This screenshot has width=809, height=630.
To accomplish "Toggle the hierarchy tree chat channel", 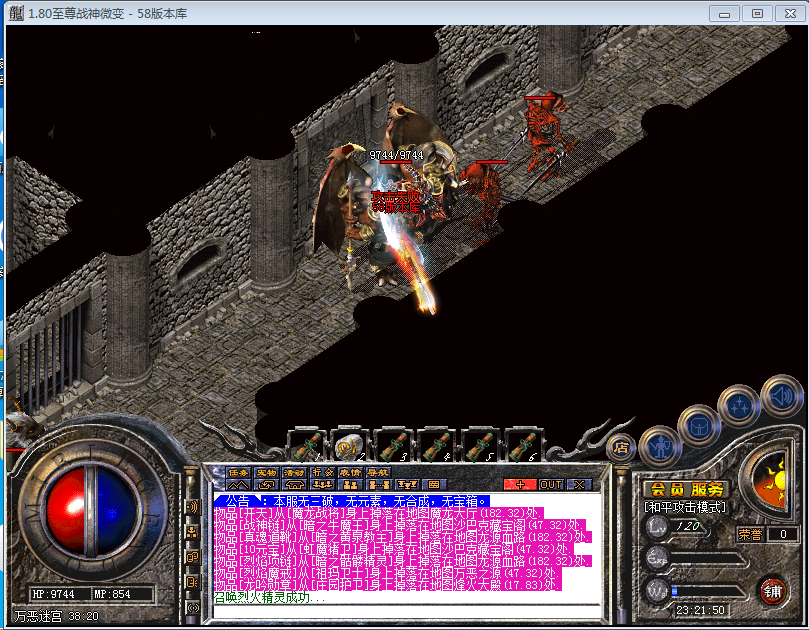I will tap(192, 532).
